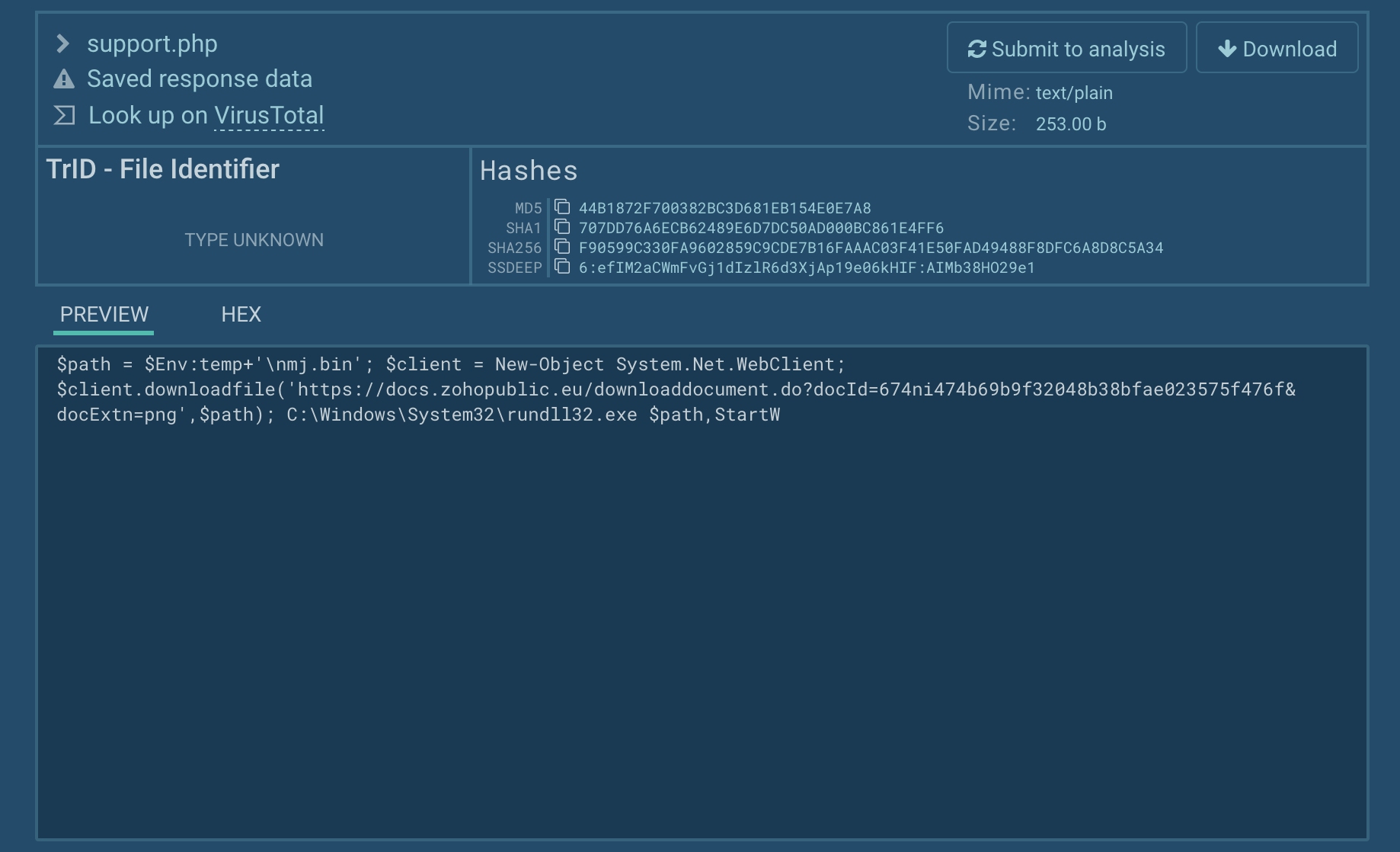Click the download arrow icon
The height and width of the screenshot is (852, 1400).
1226,48
